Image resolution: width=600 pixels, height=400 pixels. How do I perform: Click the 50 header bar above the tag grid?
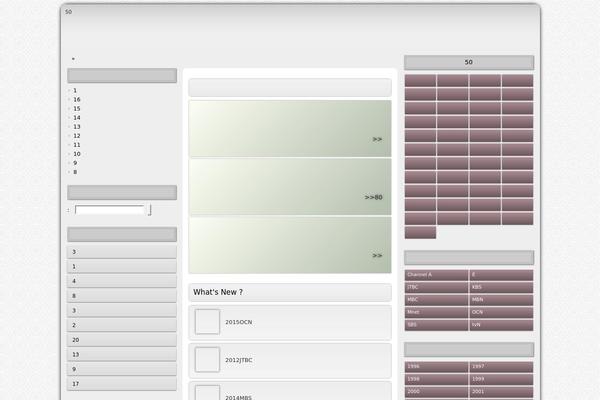469,62
